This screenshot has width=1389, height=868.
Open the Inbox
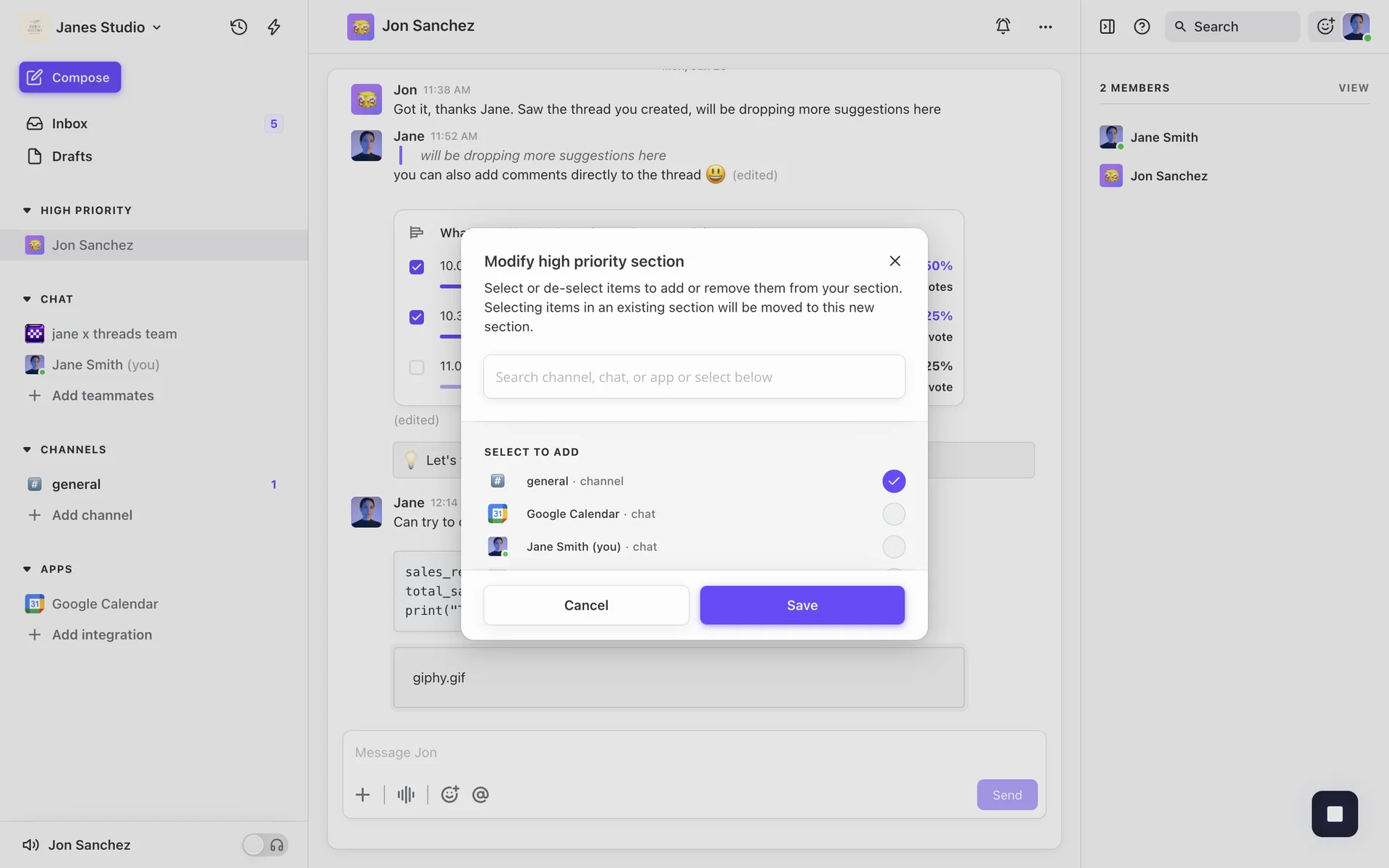[x=69, y=124]
